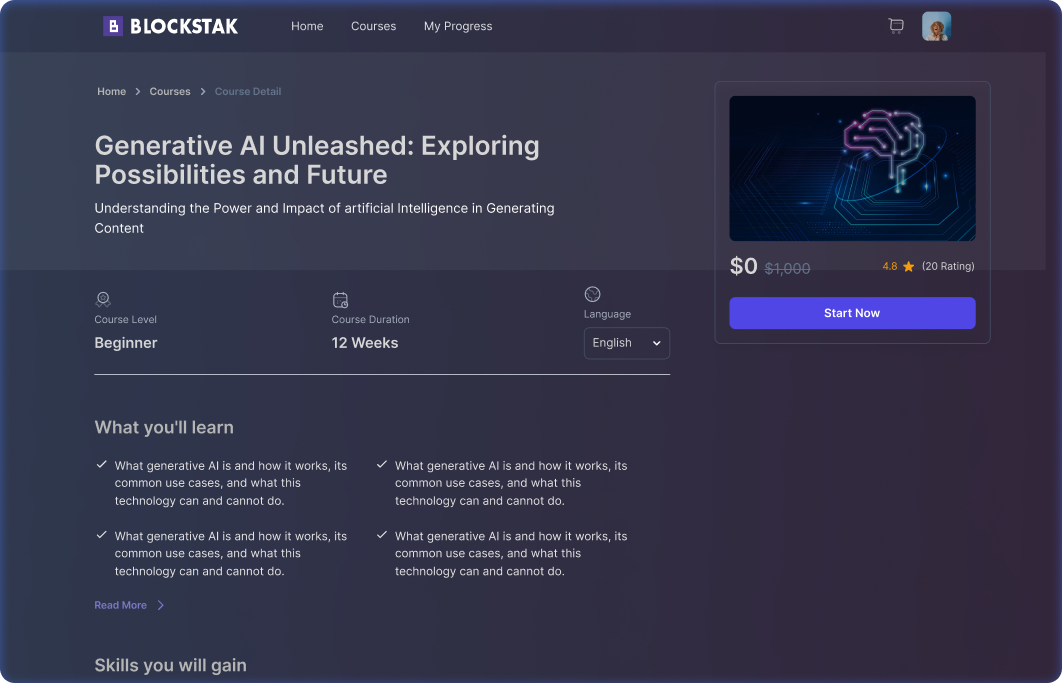
Task: Click the breadcrumb arrow after Home
Action: coord(138,92)
